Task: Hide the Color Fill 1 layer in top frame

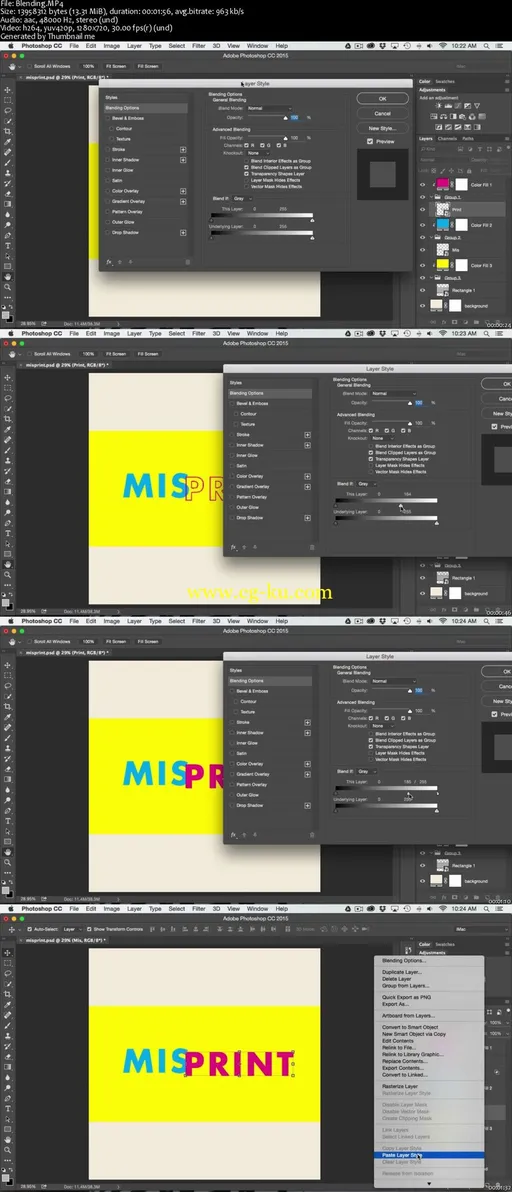Action: (x=423, y=185)
